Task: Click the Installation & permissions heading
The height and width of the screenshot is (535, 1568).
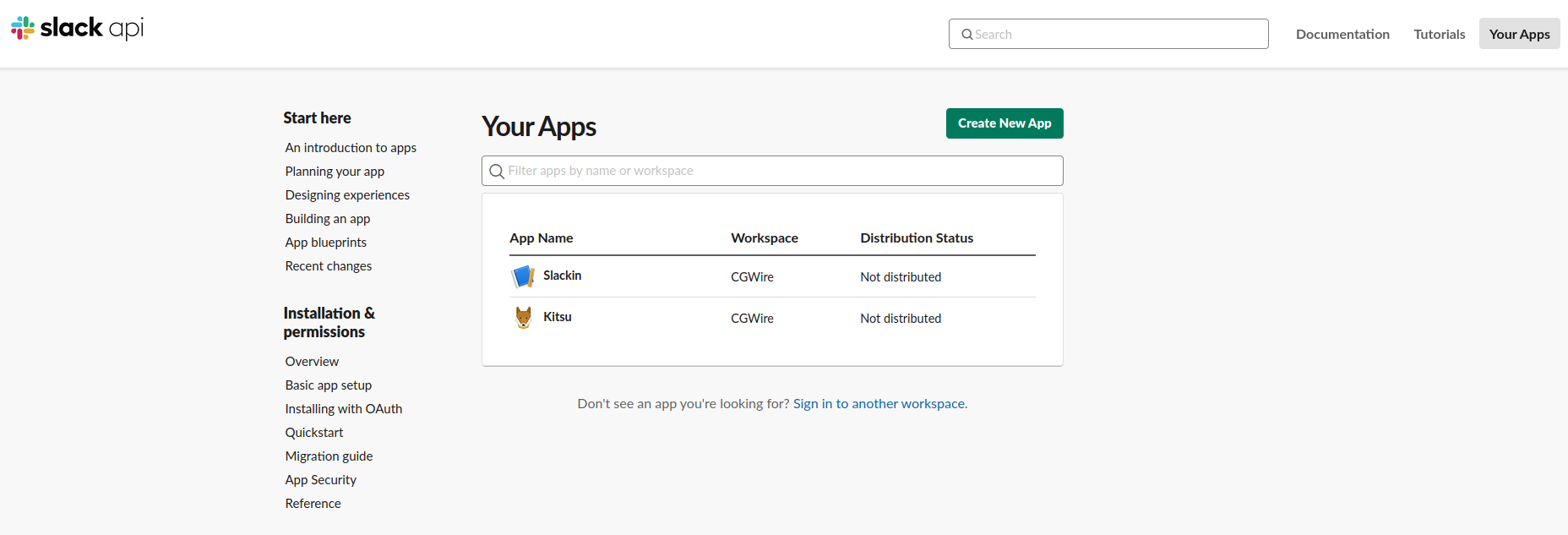Action: (329, 323)
